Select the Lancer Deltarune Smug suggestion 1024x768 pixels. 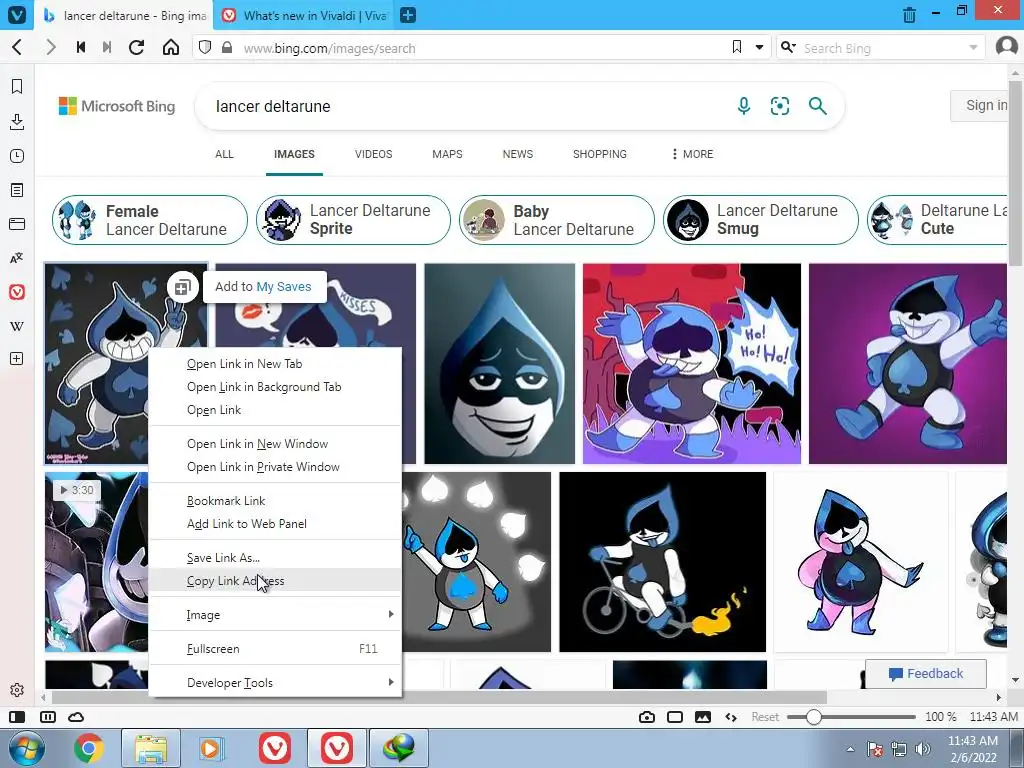(x=761, y=220)
